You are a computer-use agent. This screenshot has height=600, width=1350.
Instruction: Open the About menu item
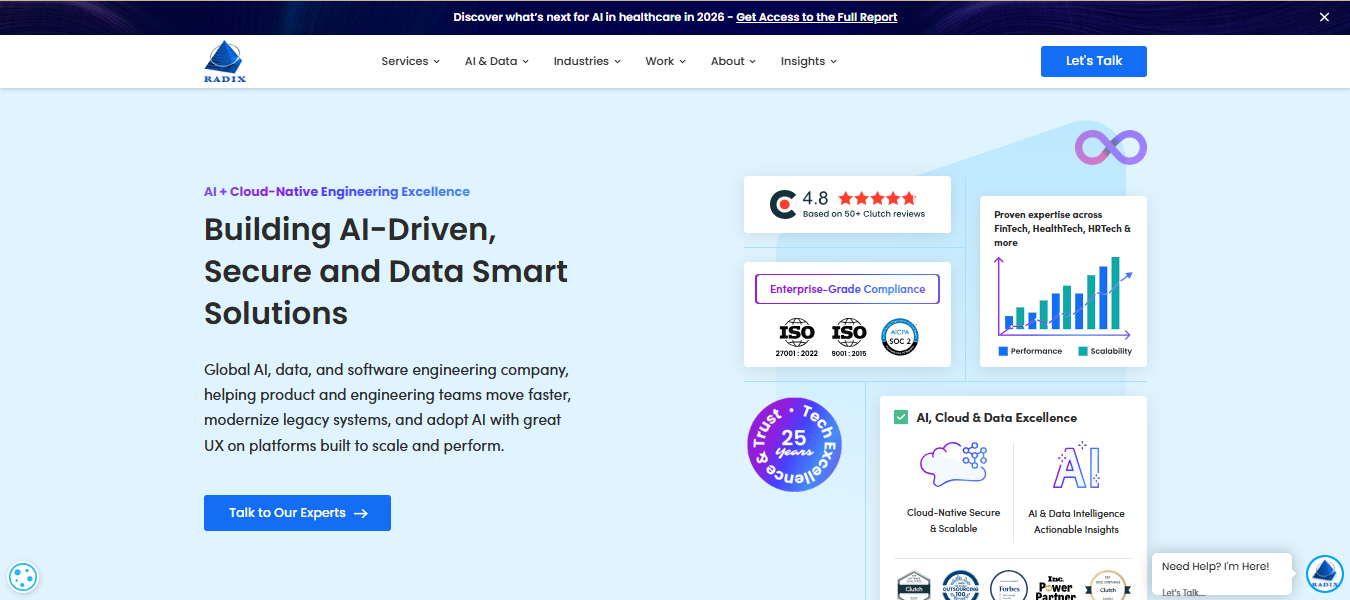pos(733,61)
